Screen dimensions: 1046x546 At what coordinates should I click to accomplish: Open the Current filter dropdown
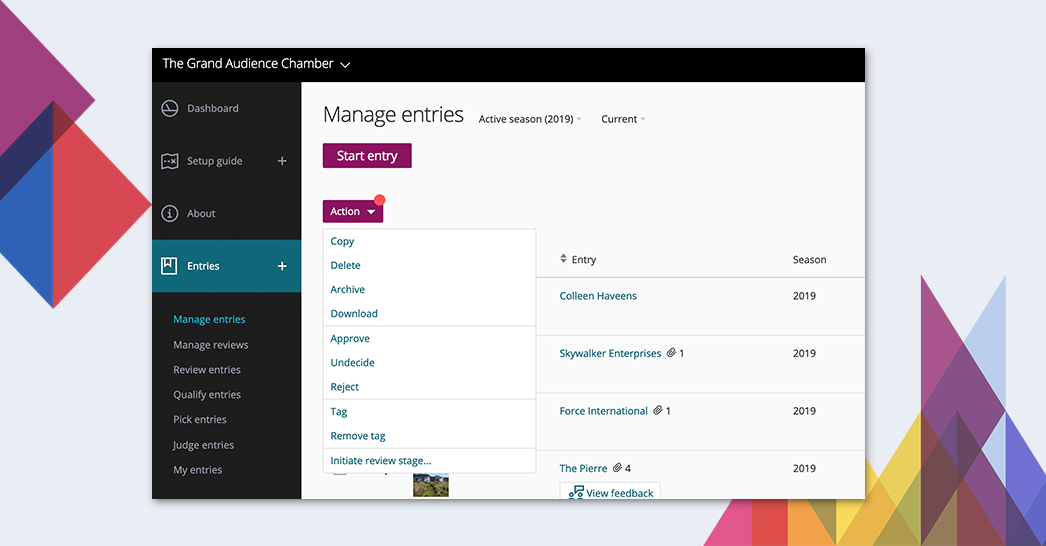point(623,119)
